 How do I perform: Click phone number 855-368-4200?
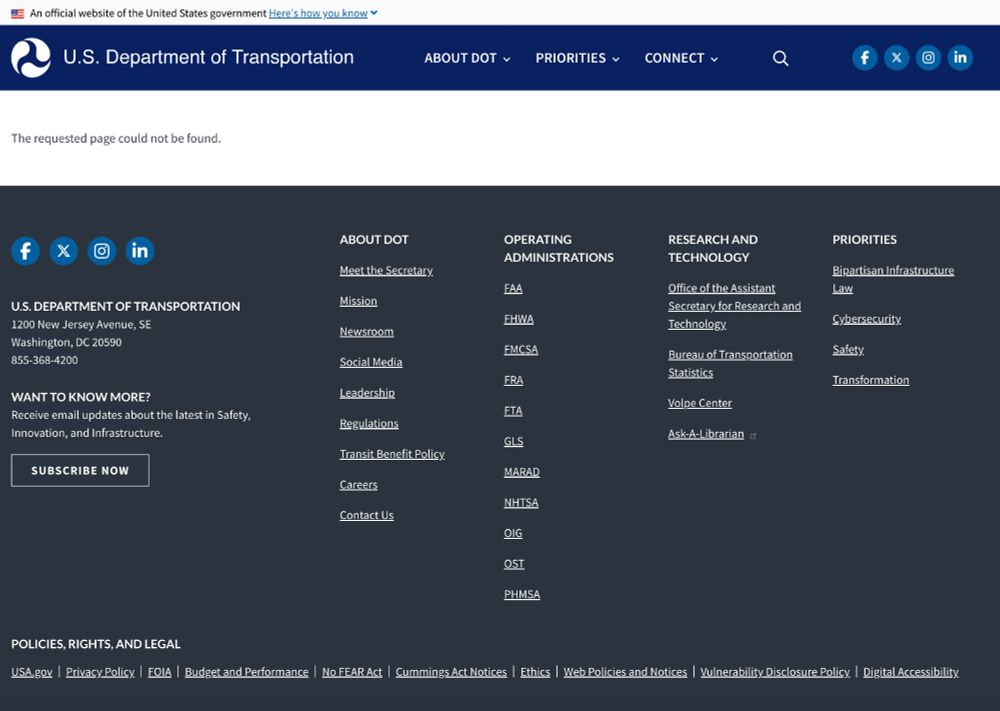click(x=45, y=360)
